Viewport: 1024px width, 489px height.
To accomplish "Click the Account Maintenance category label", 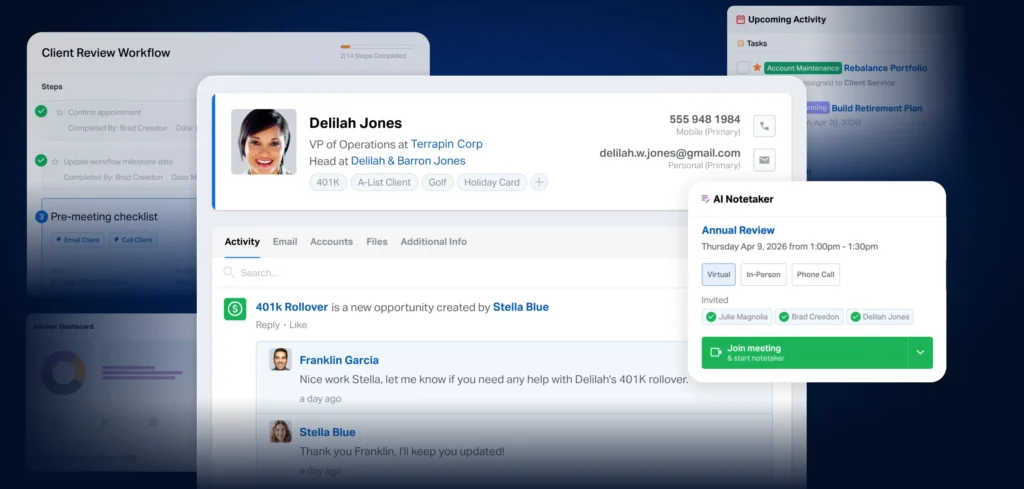I will pyautogui.click(x=803, y=68).
